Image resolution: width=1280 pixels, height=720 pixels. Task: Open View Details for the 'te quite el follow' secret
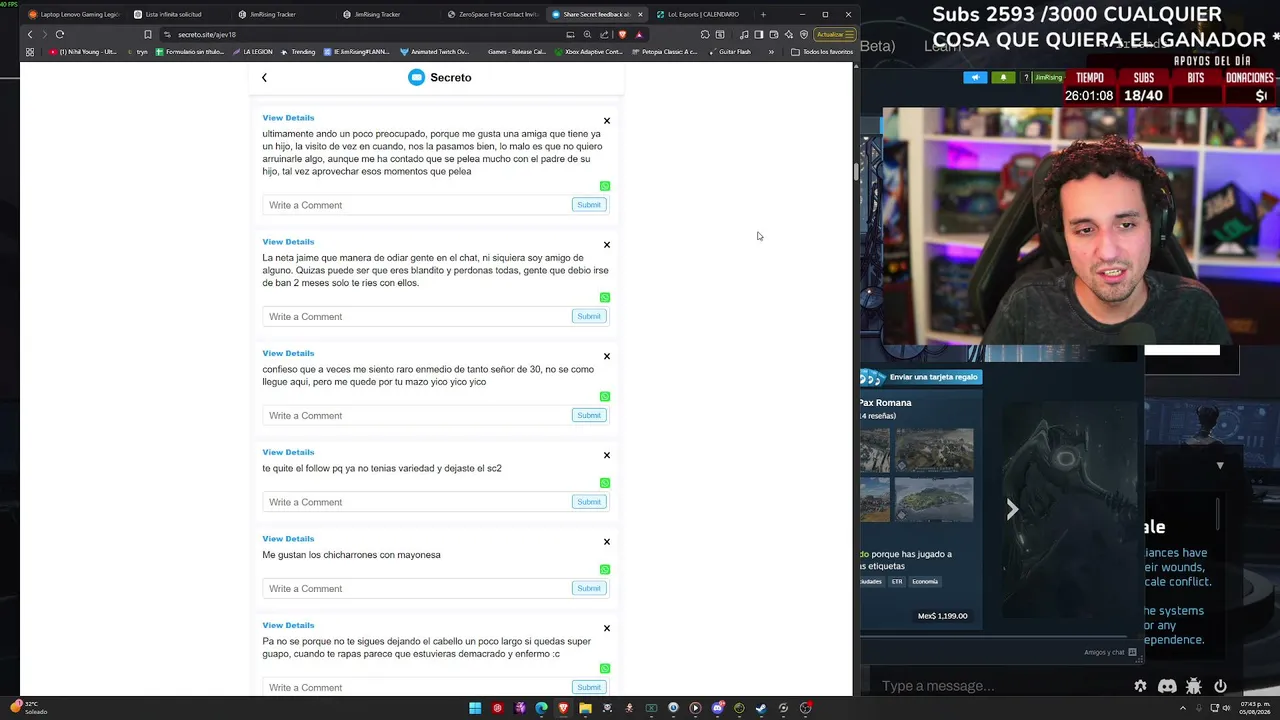(288, 452)
